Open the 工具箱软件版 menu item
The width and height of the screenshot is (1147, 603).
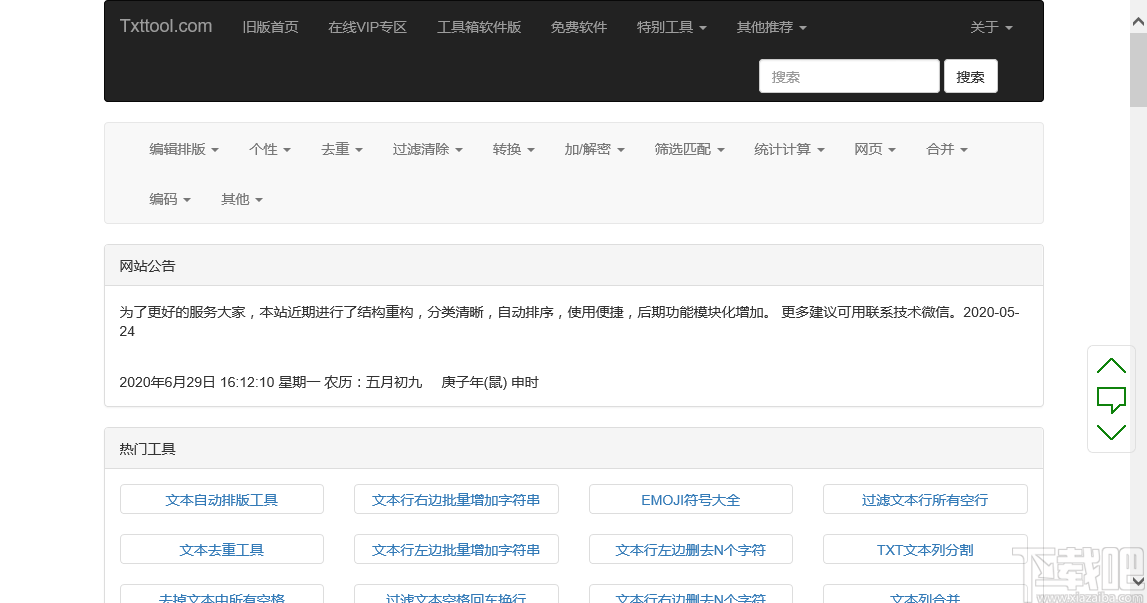(480, 27)
